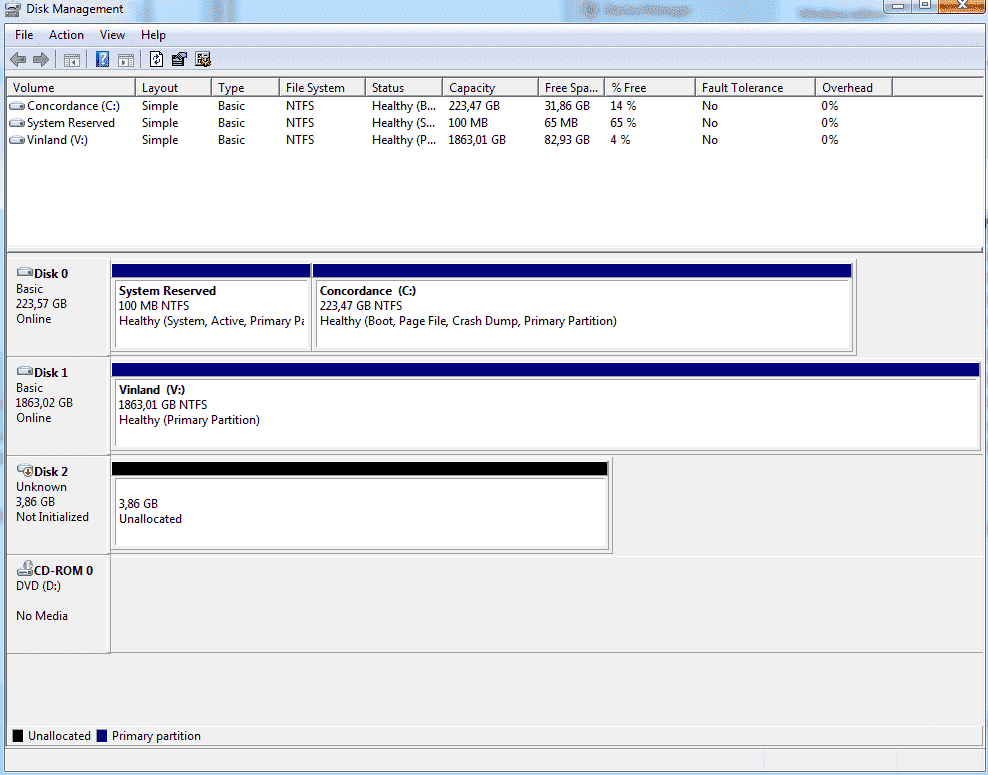
Task: Click the 1863,01 GB capacity cell
Action: [477, 140]
